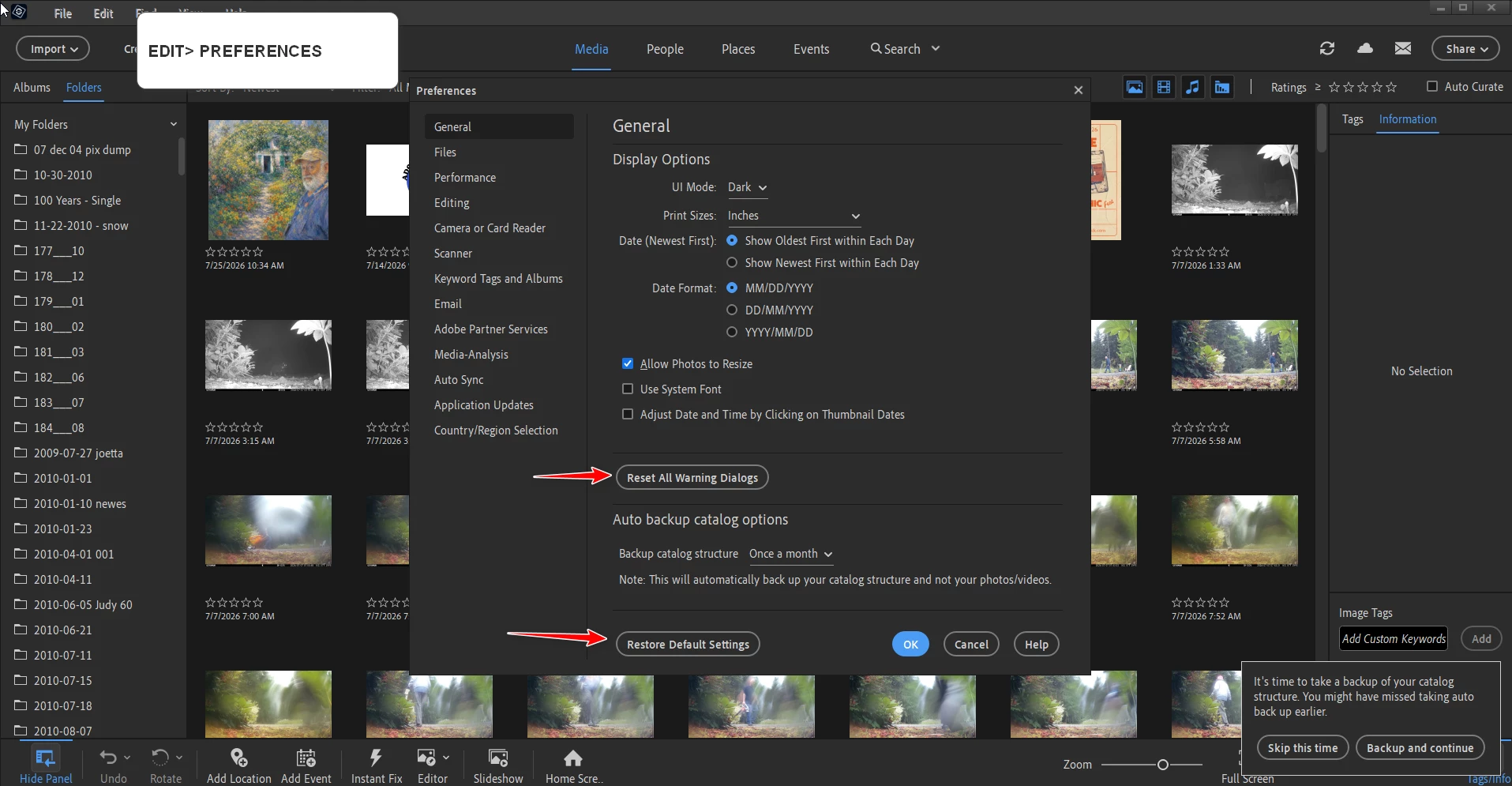Click the Rotate icon

pyautogui.click(x=160, y=758)
